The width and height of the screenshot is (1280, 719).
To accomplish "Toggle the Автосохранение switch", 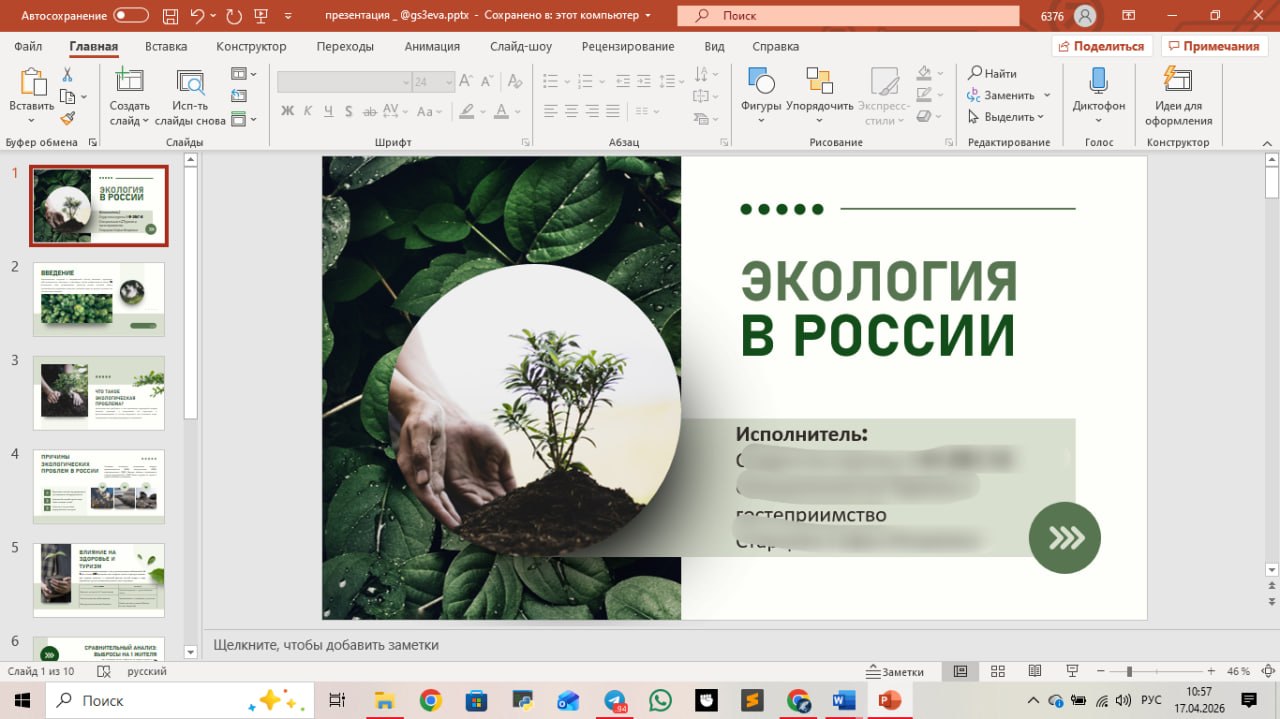I will tap(131, 15).
